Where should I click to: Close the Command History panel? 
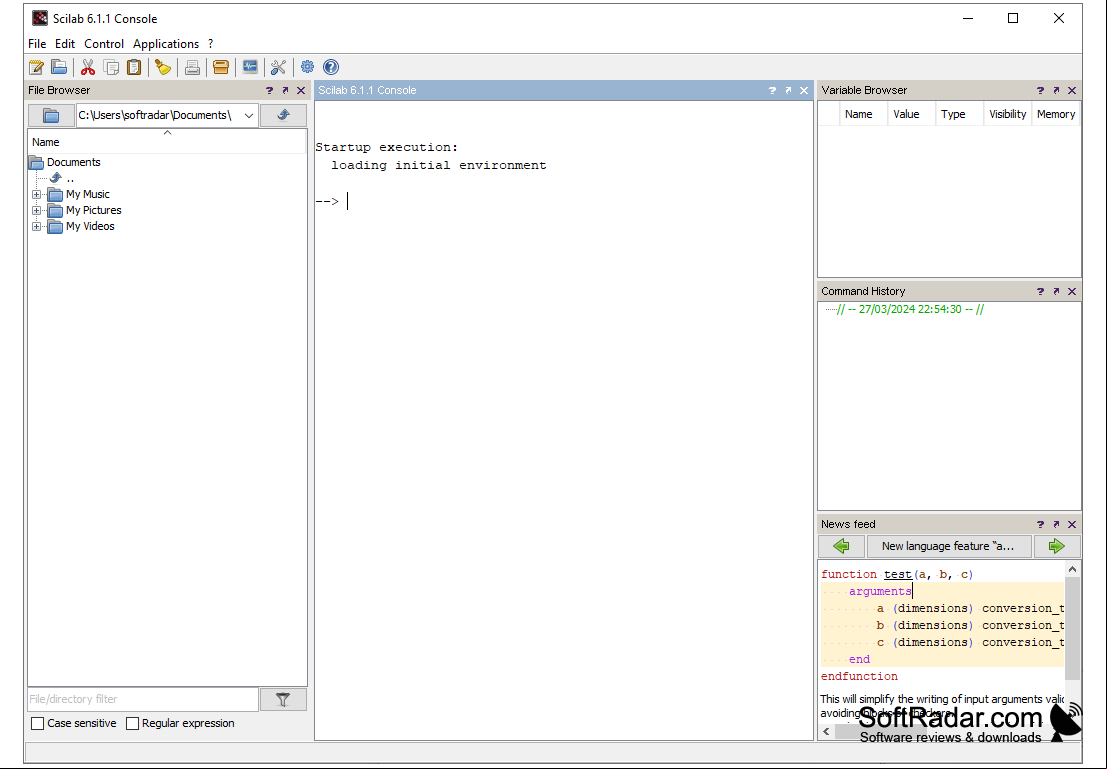click(x=1072, y=292)
